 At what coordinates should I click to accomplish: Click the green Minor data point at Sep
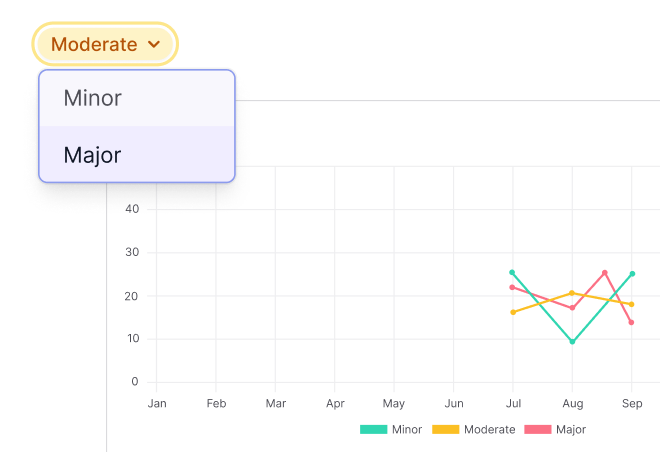coord(632,273)
